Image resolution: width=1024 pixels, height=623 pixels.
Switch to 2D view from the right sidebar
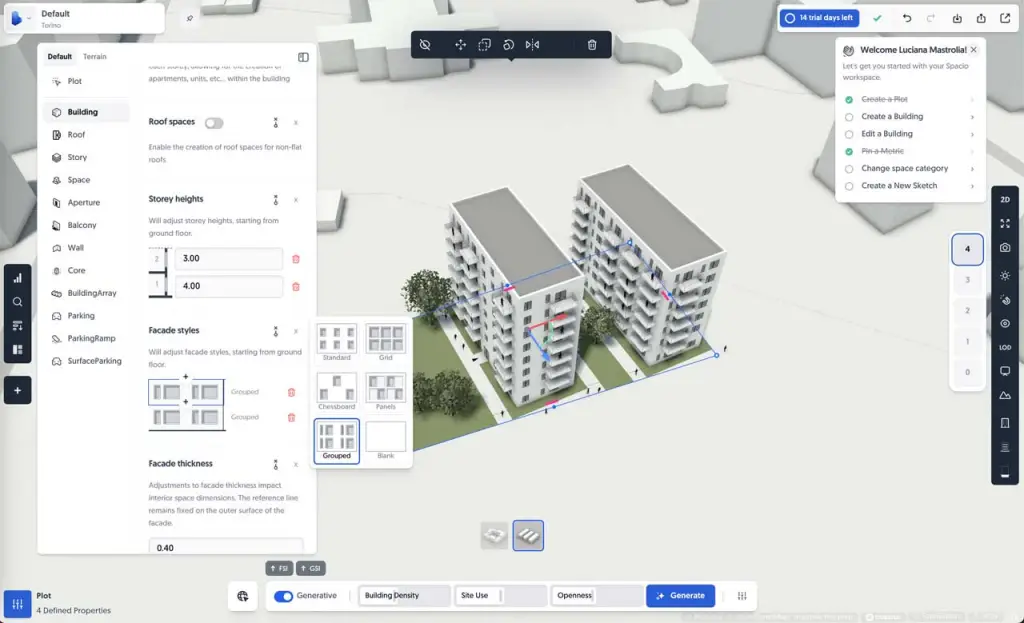point(1005,198)
